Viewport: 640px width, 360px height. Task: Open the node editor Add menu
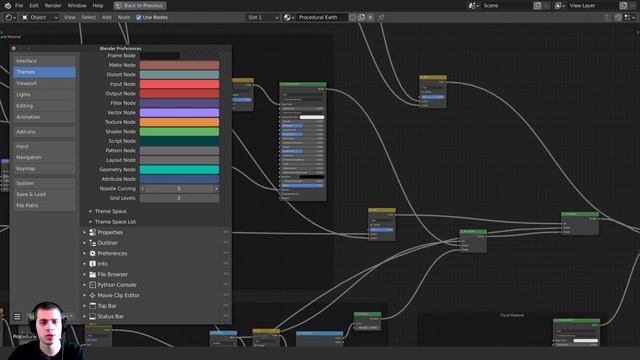pos(107,18)
